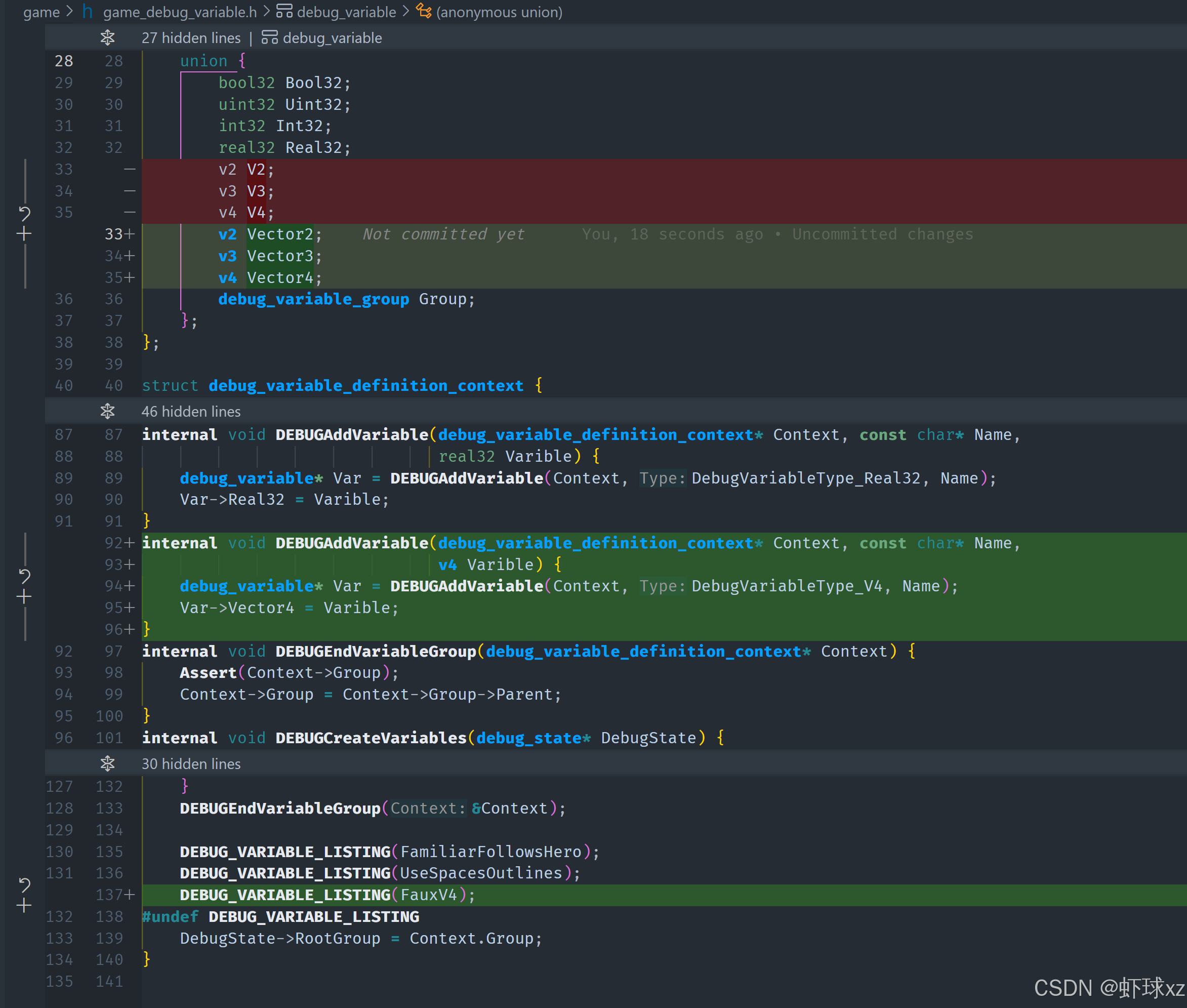Viewport: 1187px width, 1008px height.
Task: Revert the added v4 DEBUGAddVariable overload block
Action: (24, 576)
